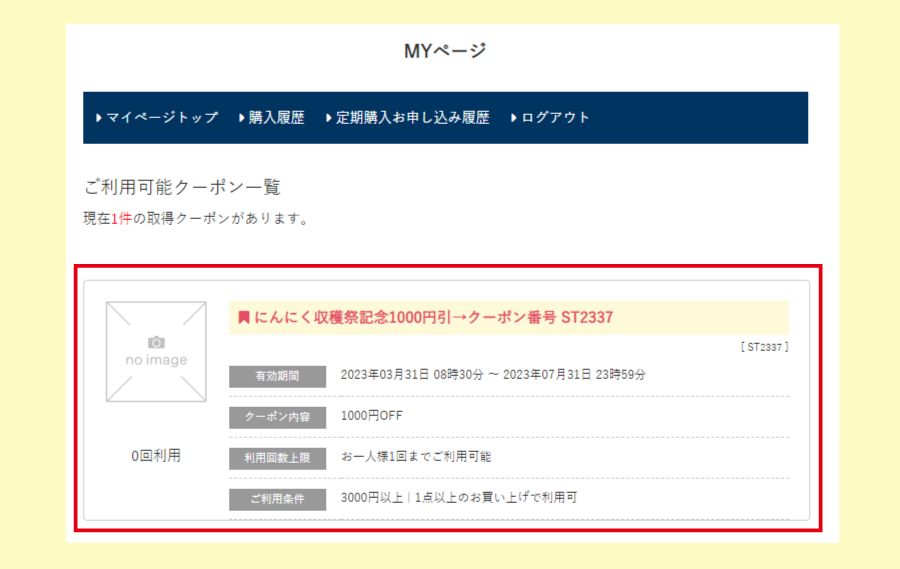This screenshot has width=900, height=569.
Task: Click お一人様1回までご利用可能 text
Action: click(416, 457)
